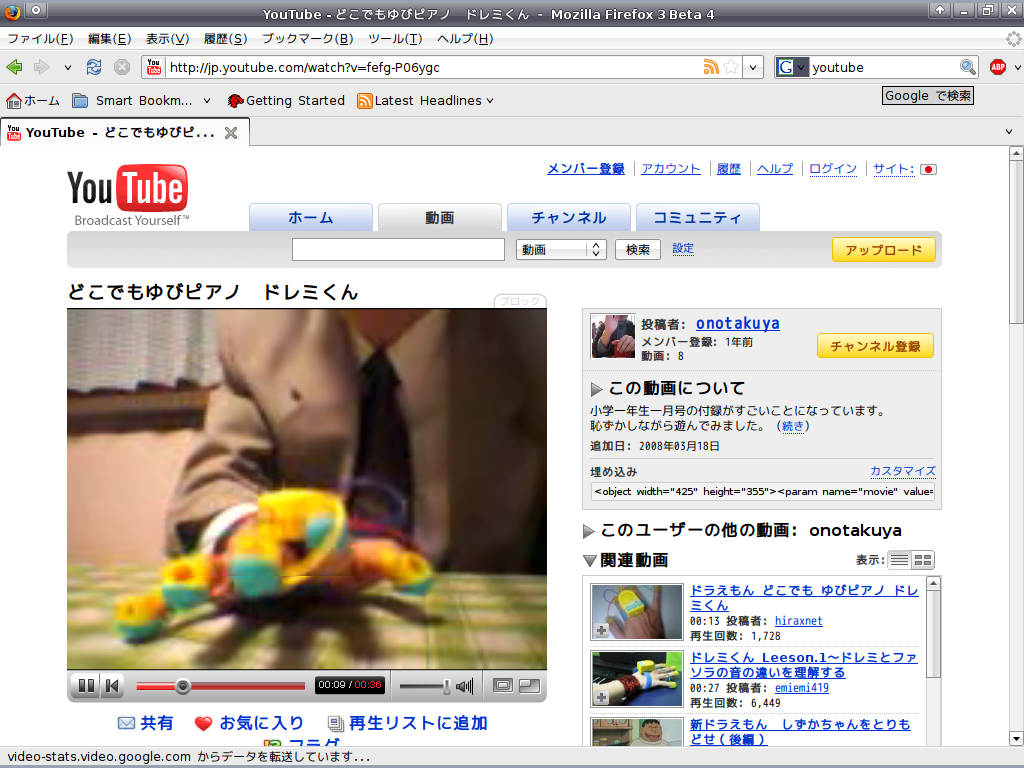The width and height of the screenshot is (1024, 768).
Task: Open the ヘルプ menu in menu bar
Action: point(465,39)
